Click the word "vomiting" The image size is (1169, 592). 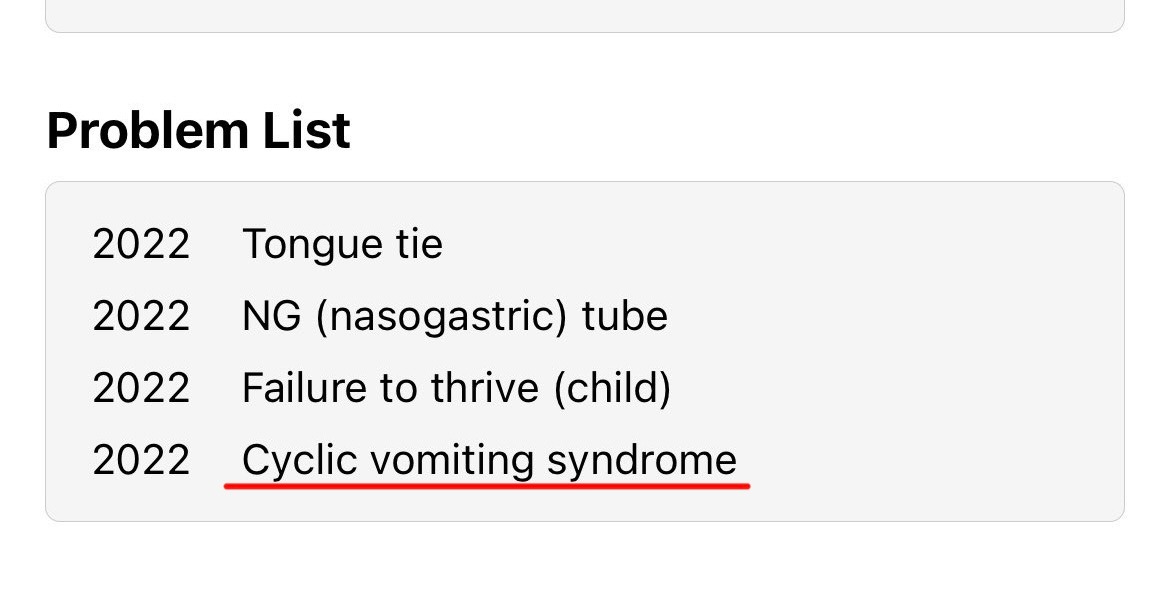tap(453, 461)
